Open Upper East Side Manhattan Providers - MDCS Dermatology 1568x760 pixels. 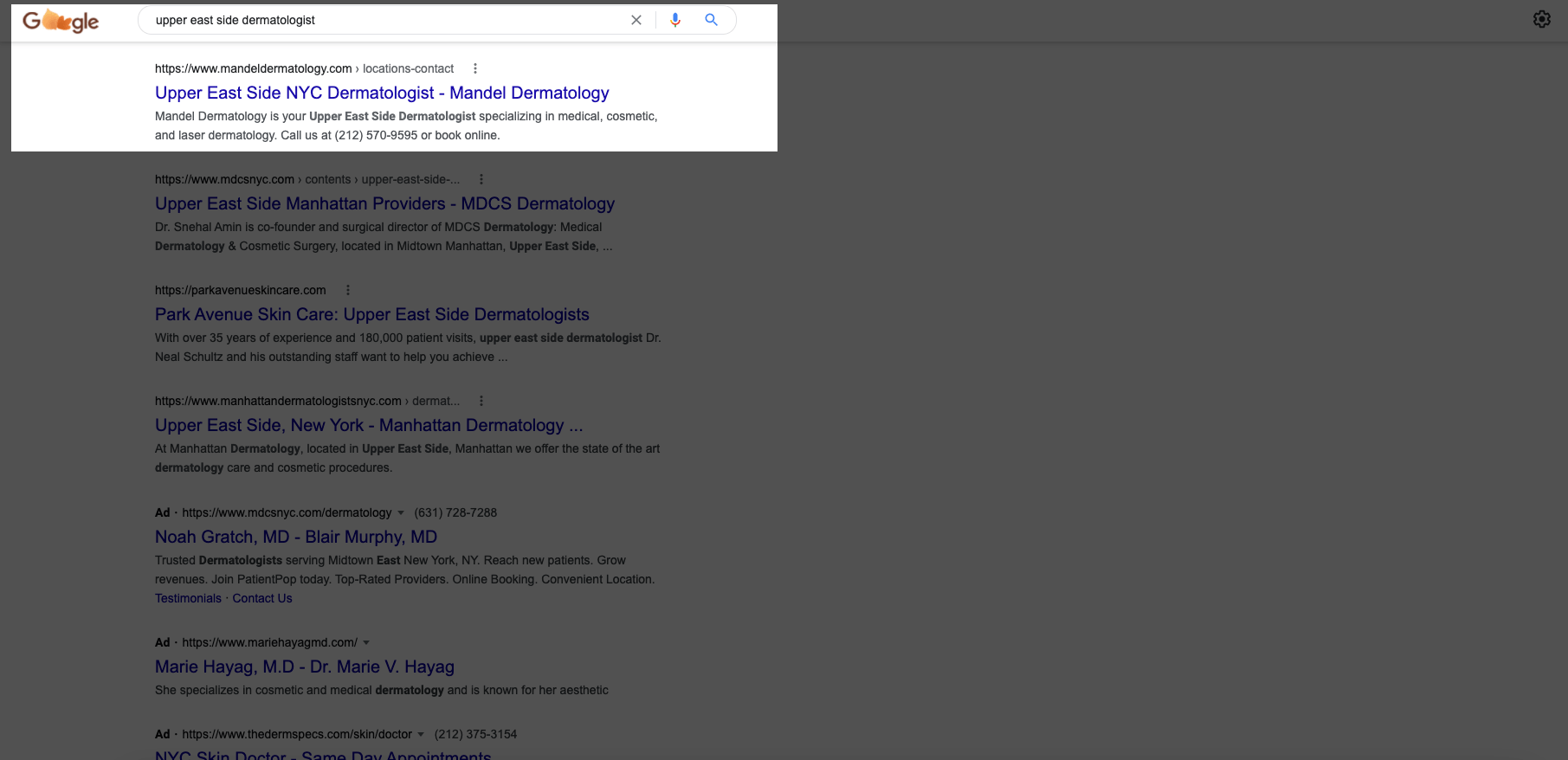tap(384, 203)
